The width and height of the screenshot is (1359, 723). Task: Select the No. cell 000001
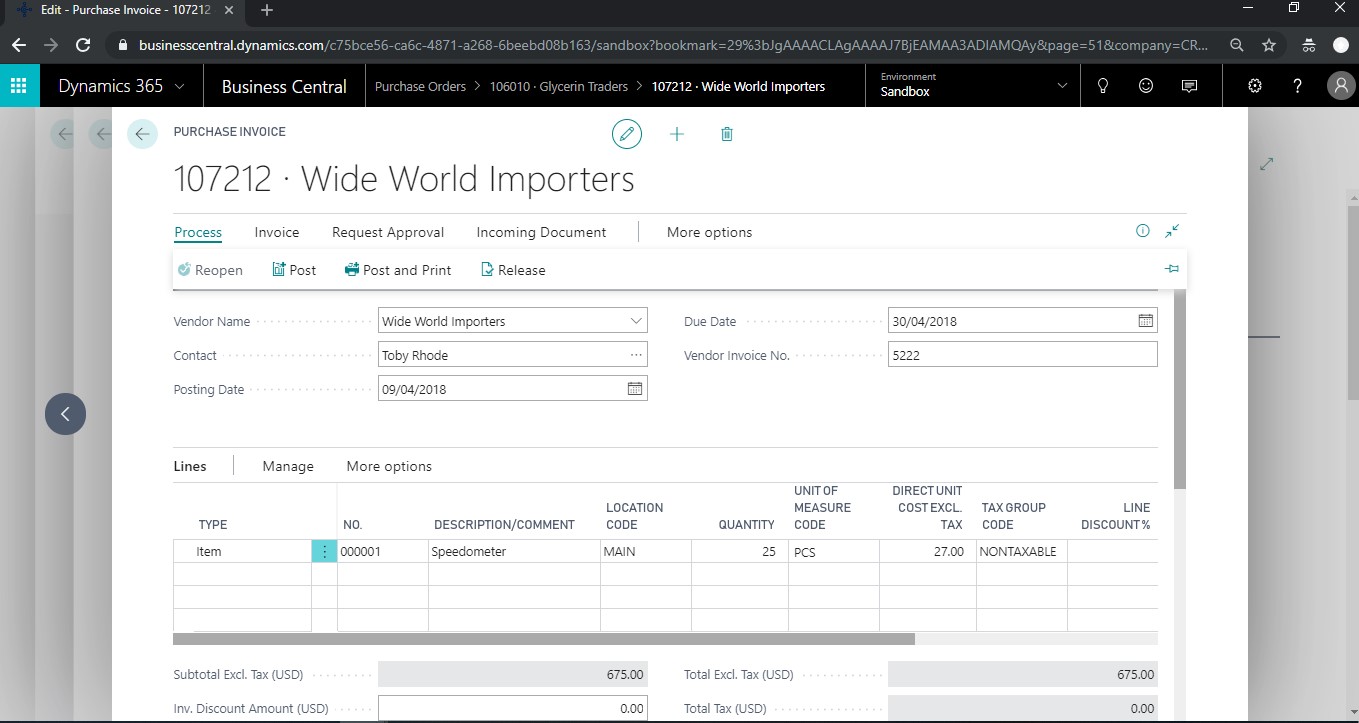pos(383,551)
